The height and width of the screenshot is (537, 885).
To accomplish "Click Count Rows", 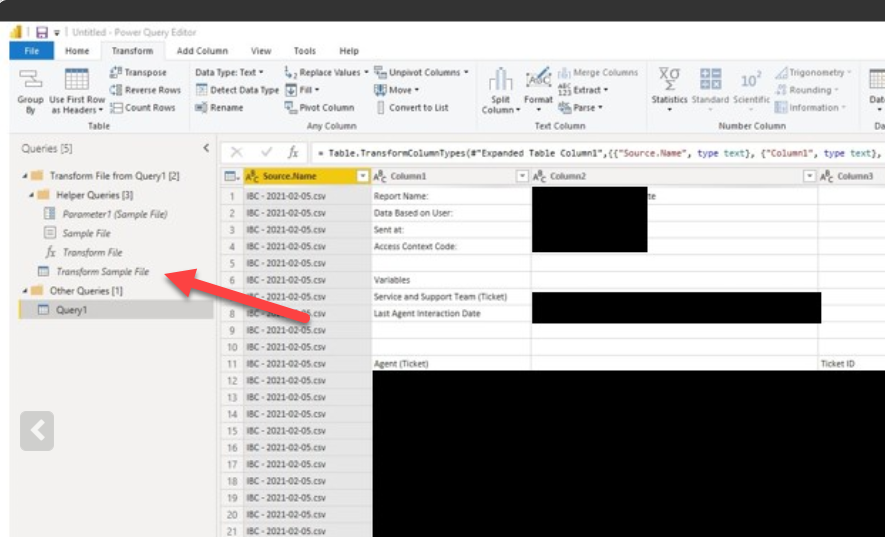I will click(143, 107).
